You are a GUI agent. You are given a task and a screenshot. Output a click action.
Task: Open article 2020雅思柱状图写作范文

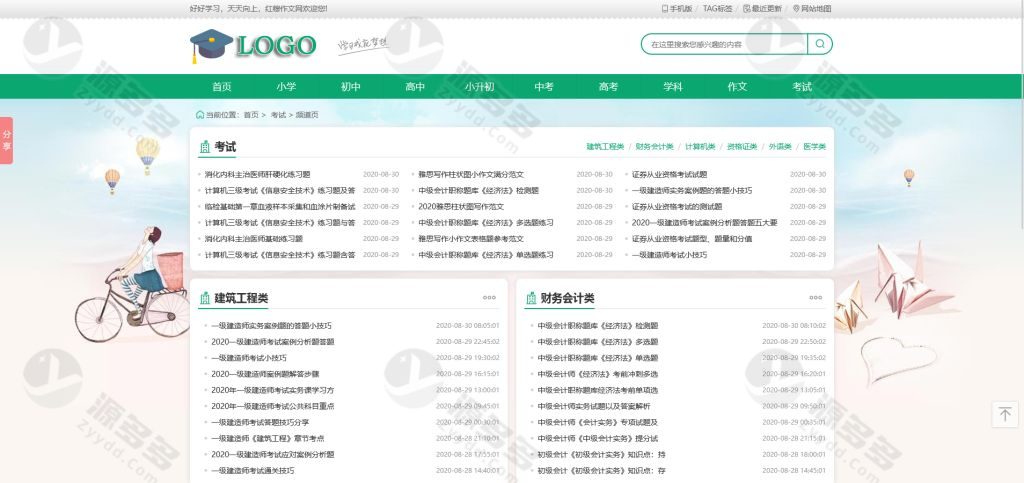click(x=461, y=206)
